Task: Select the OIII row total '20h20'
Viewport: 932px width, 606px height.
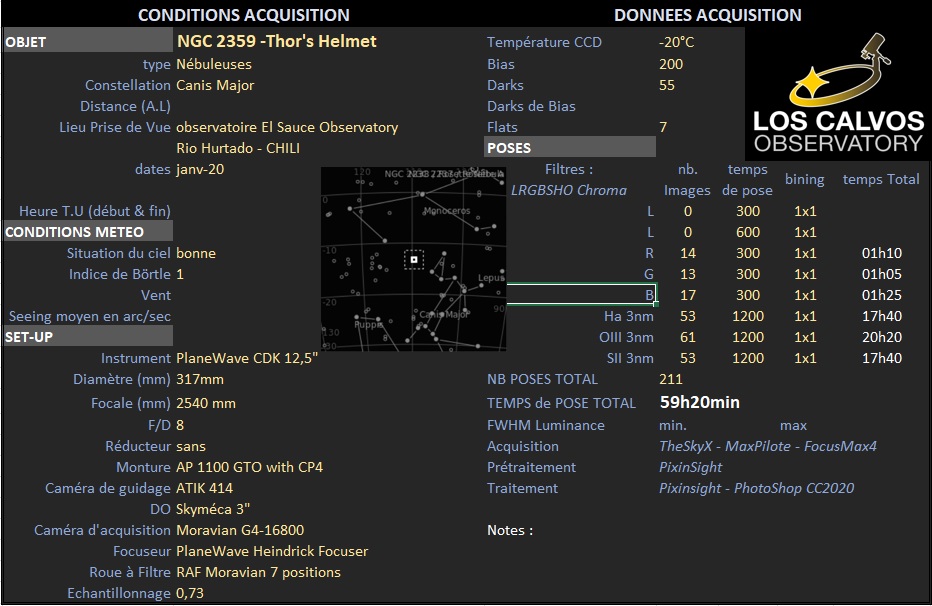Action: tap(882, 337)
